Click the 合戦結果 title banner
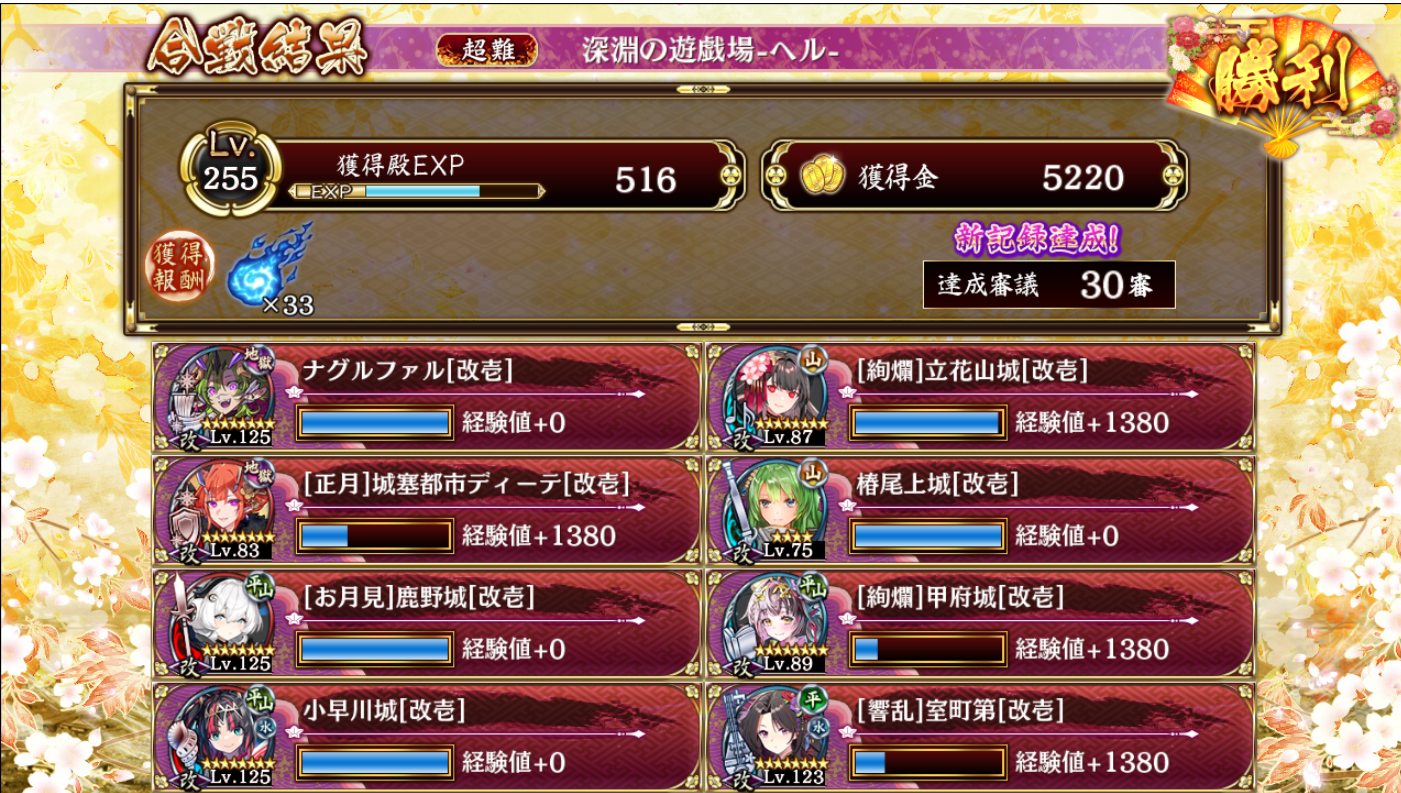Image resolution: width=1401 pixels, height=793 pixels. coord(256,47)
